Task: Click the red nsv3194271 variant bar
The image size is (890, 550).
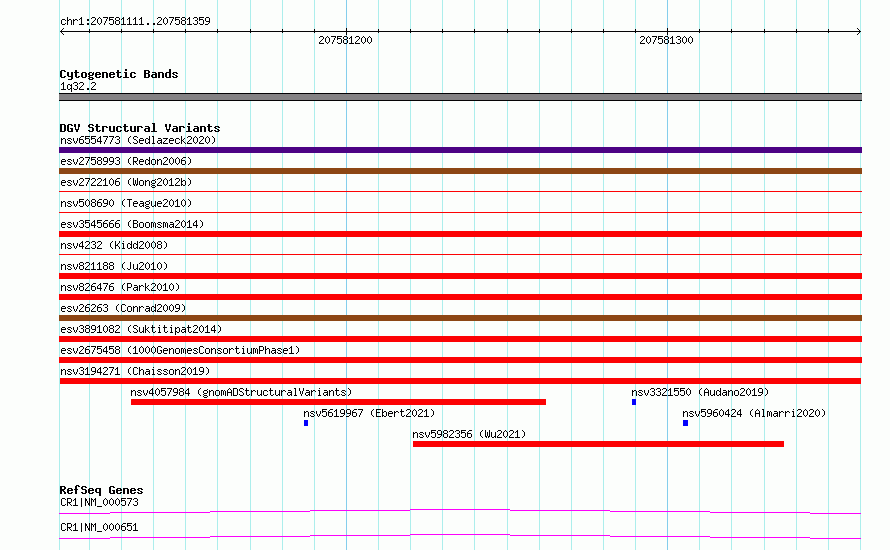Action: tap(460, 381)
